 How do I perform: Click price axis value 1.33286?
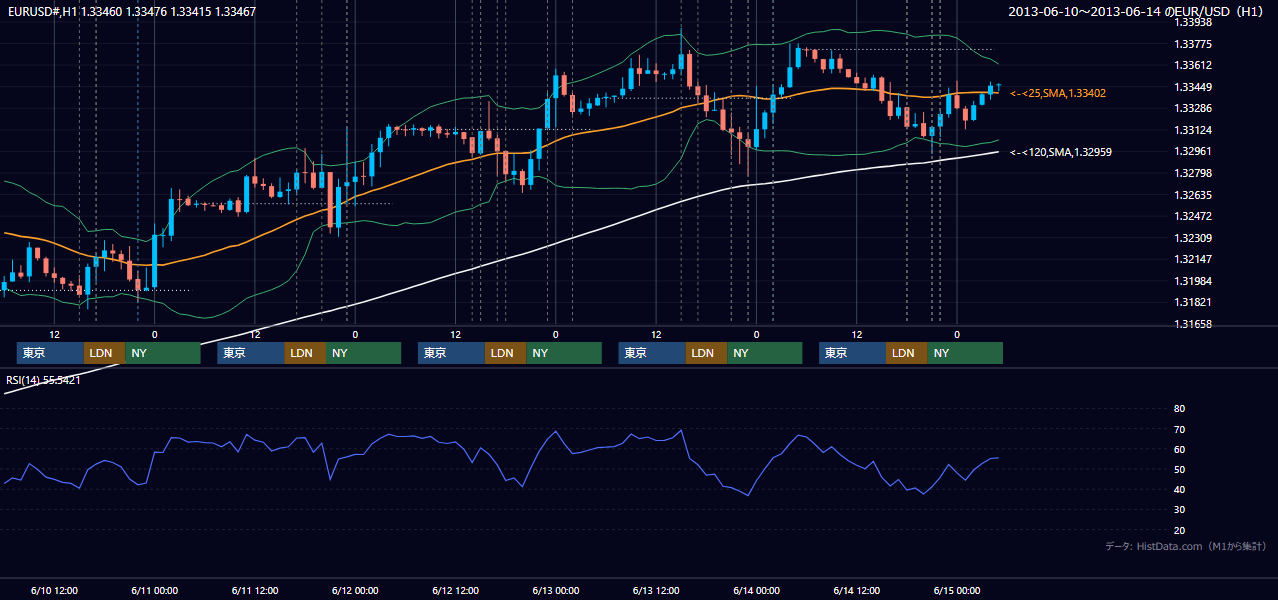(1193, 108)
